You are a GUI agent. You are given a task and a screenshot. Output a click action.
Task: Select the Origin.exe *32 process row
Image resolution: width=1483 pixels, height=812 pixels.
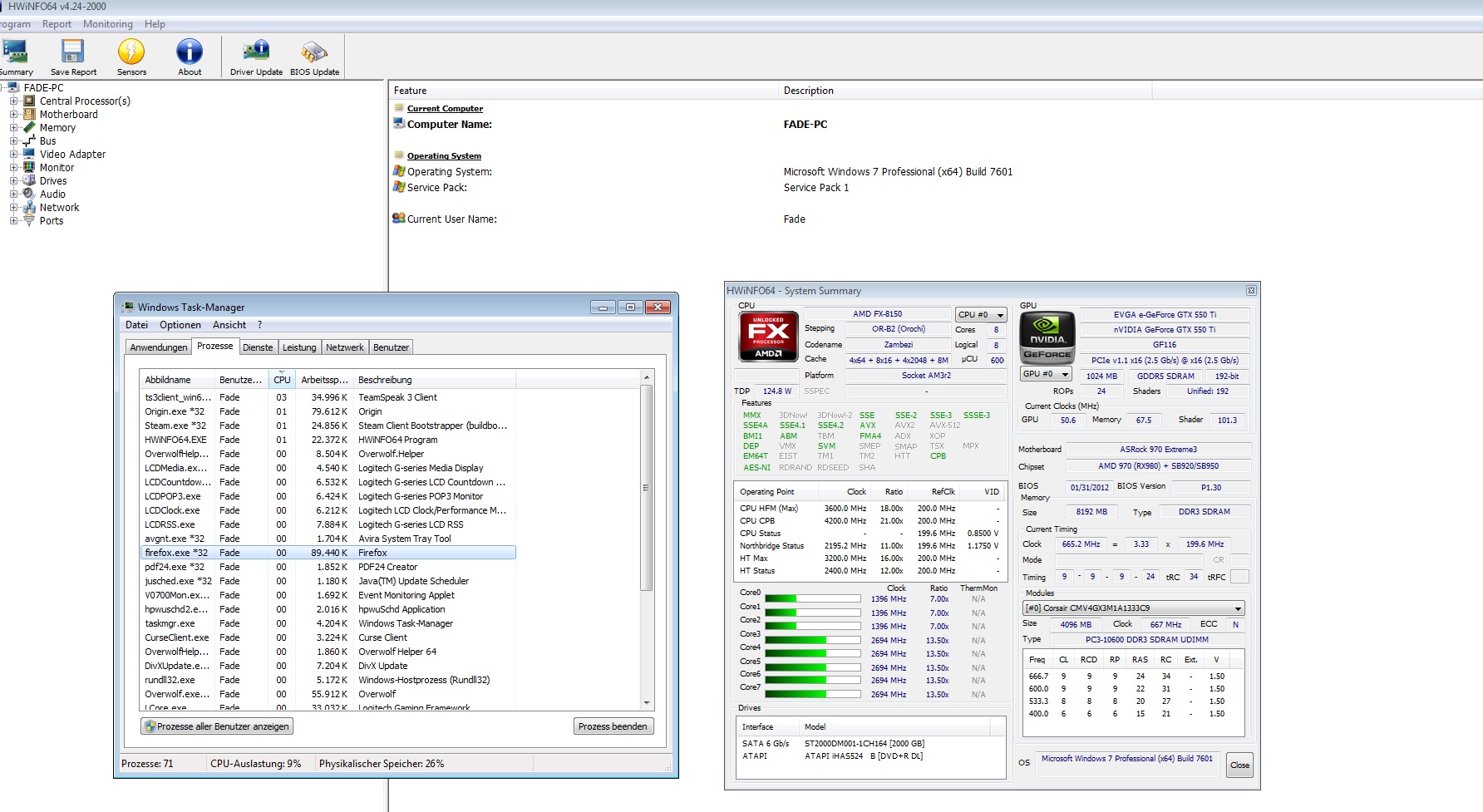coord(328,411)
